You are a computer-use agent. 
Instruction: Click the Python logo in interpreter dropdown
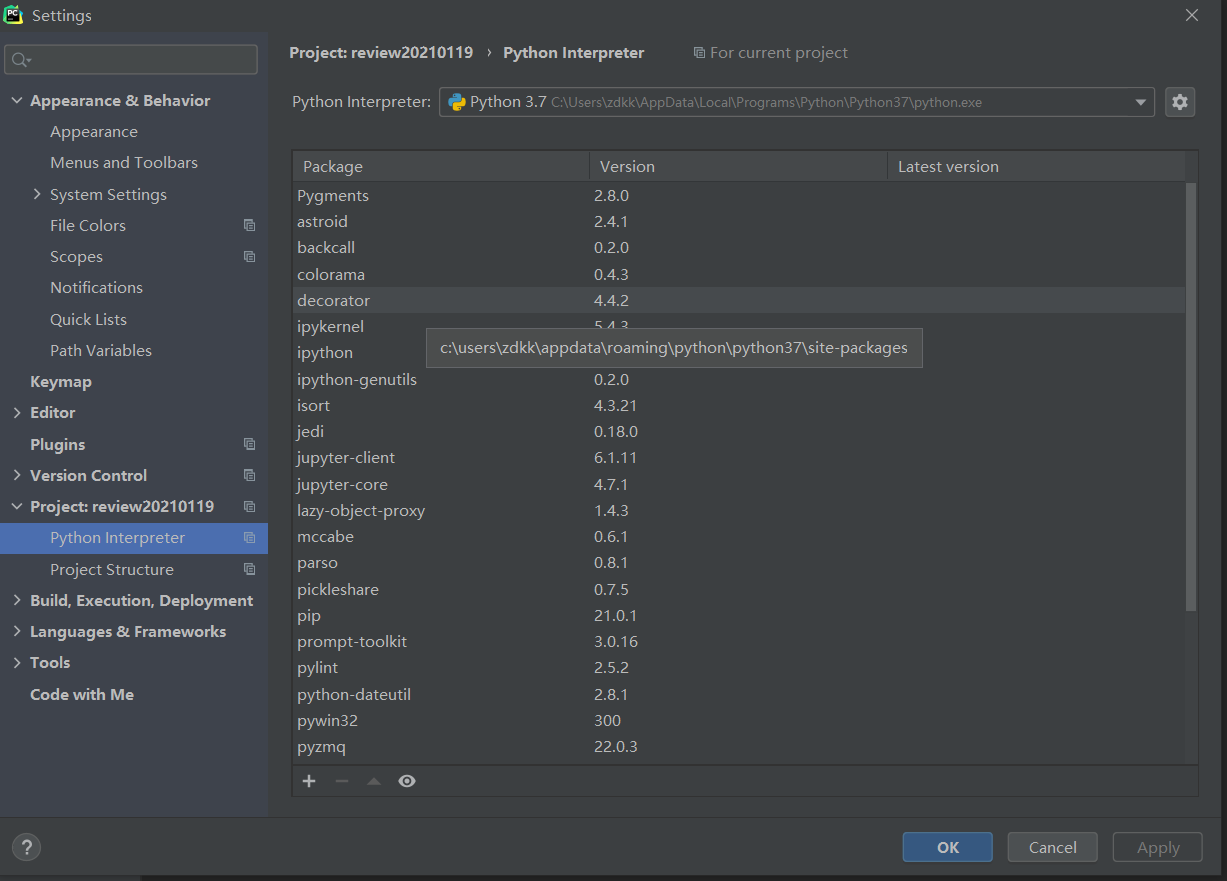click(457, 102)
